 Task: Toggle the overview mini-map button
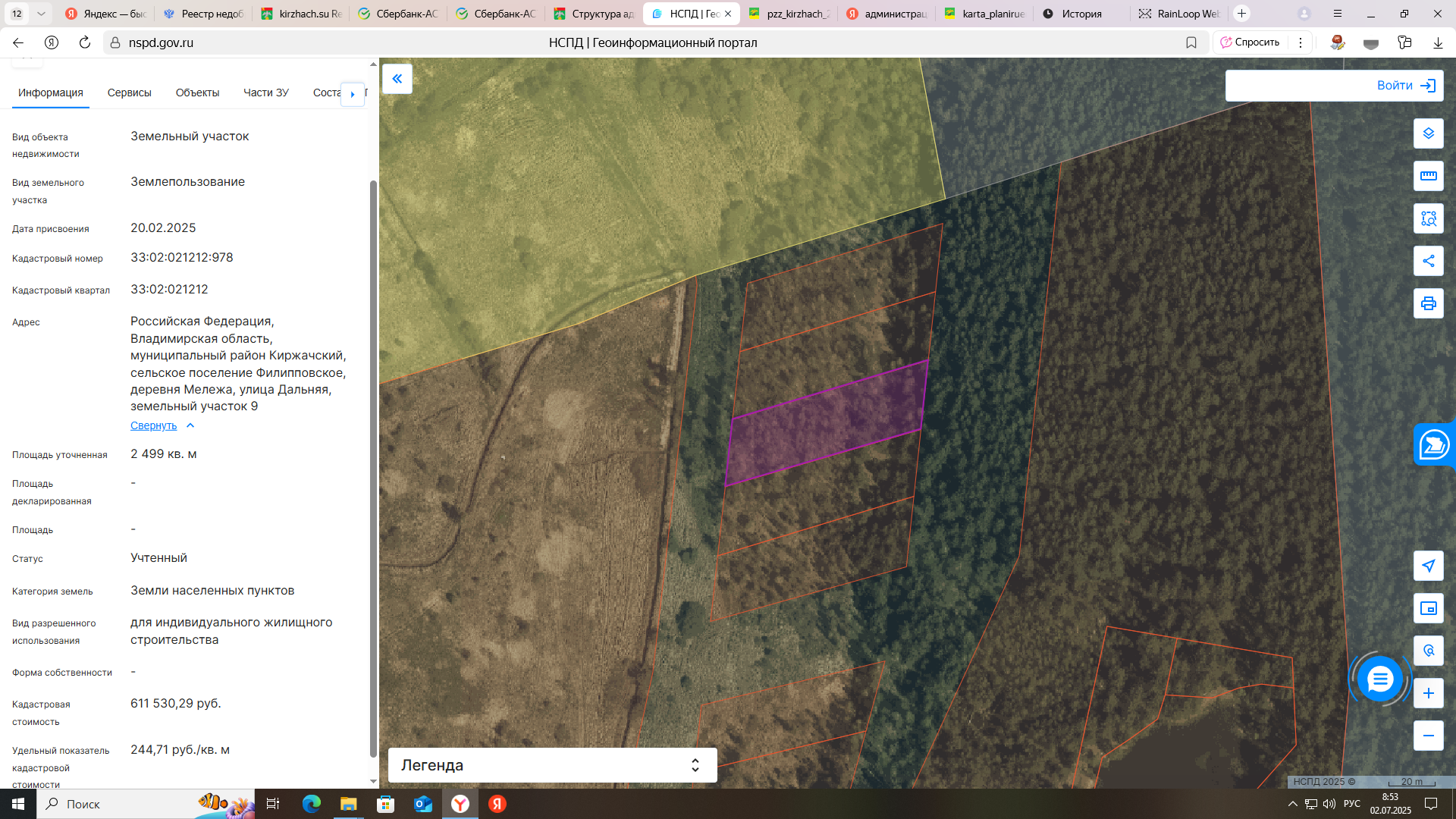1428,608
